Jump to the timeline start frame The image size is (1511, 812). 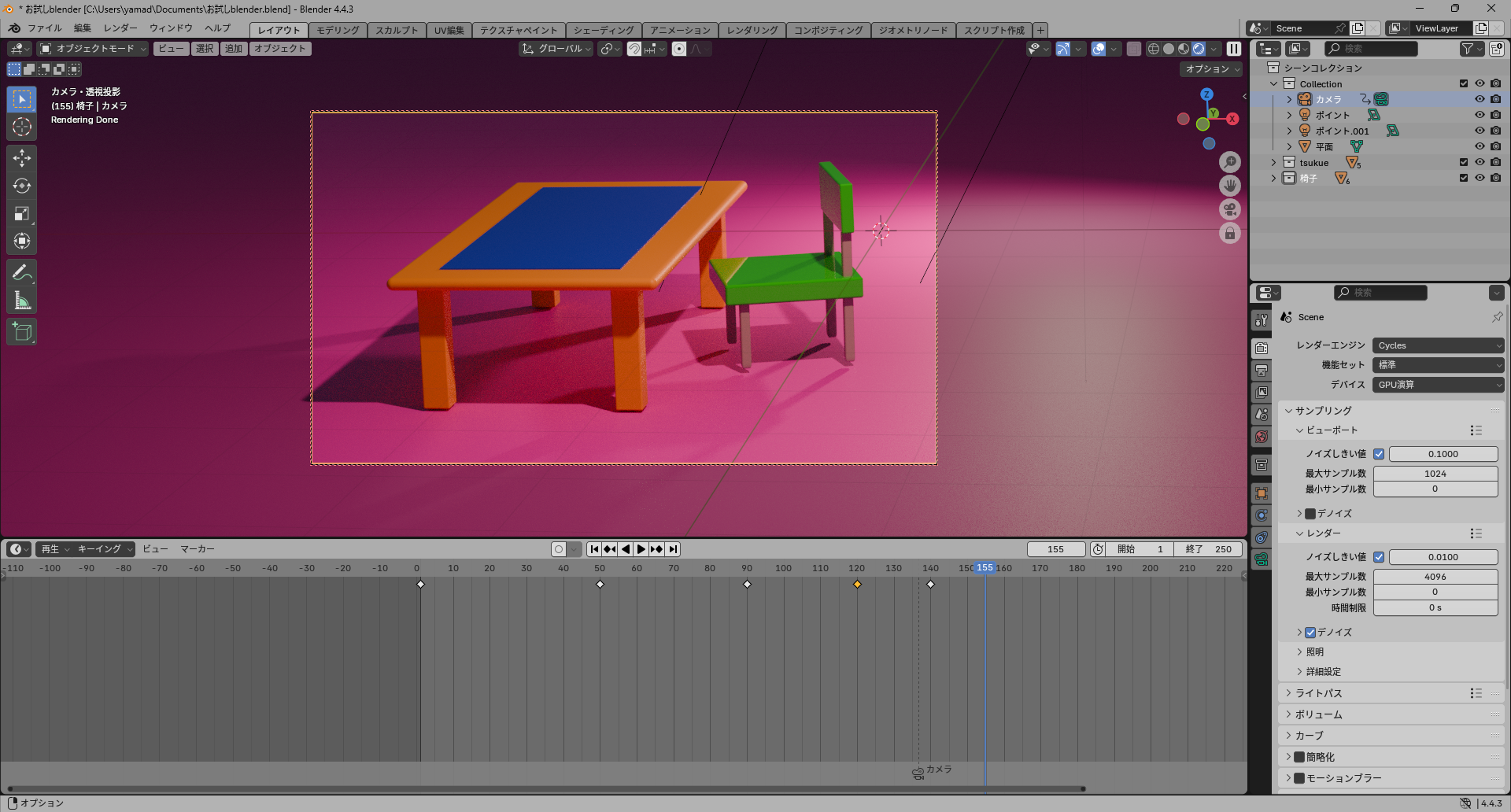pyautogui.click(x=594, y=549)
